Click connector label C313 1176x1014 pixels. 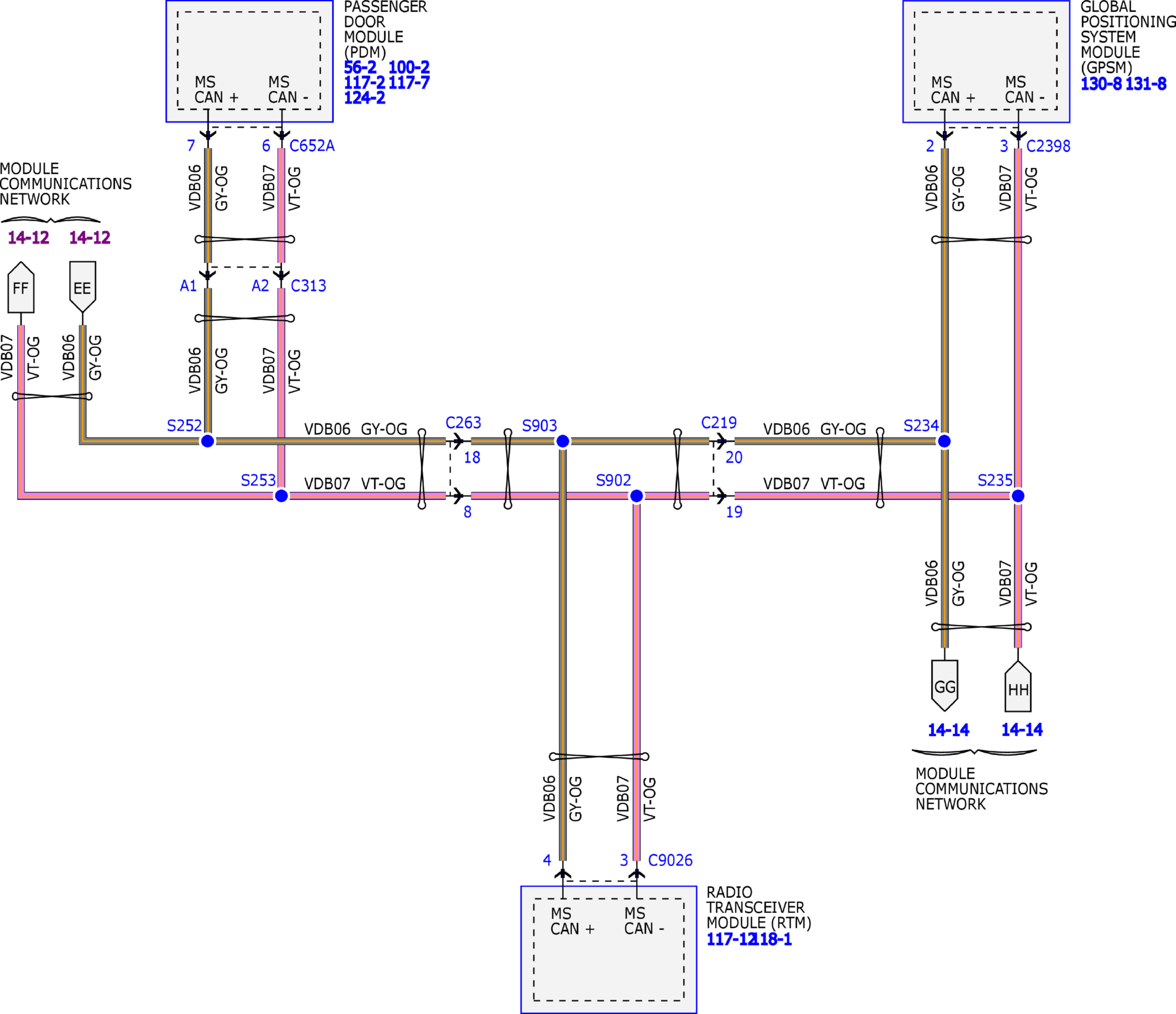pyautogui.click(x=308, y=286)
